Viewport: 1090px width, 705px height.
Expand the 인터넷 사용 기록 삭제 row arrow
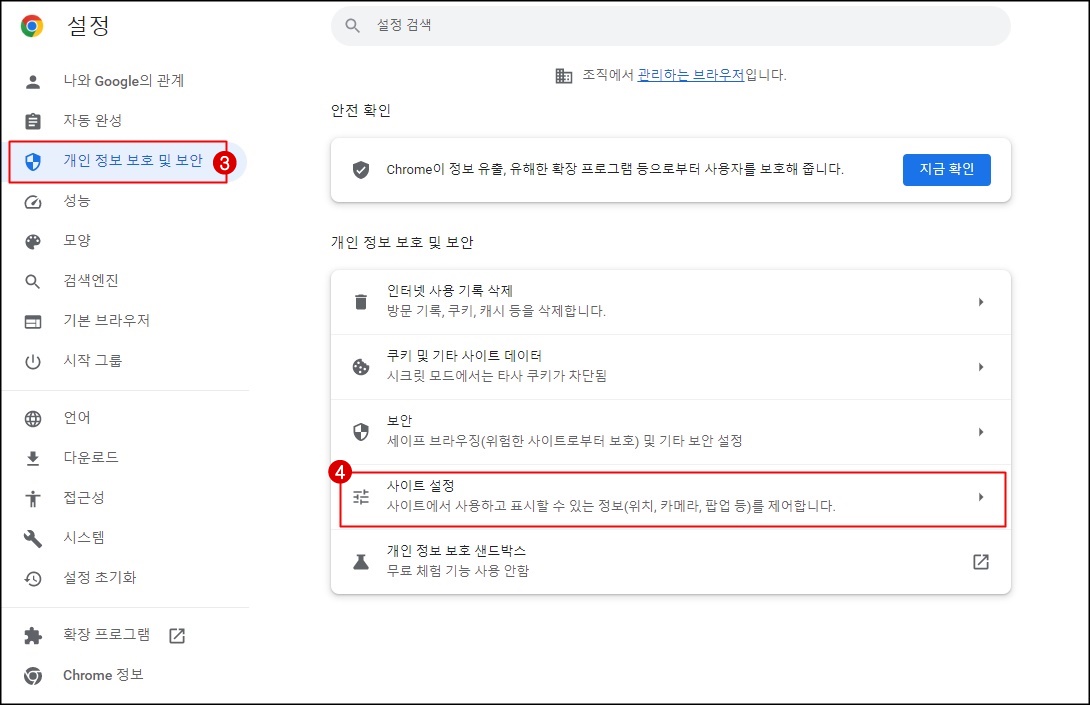coord(981,300)
